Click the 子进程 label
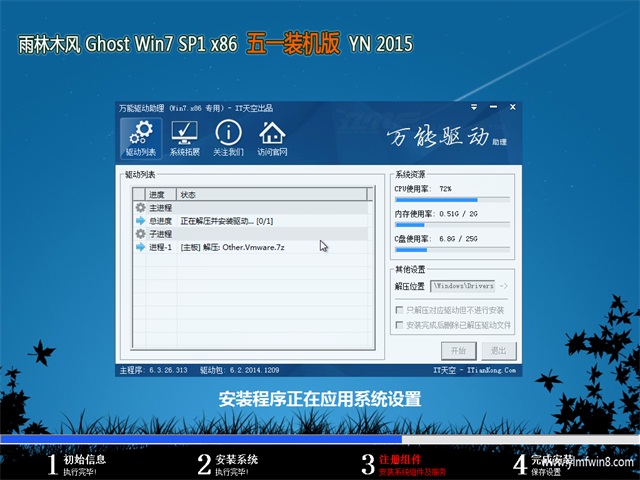The width and height of the screenshot is (640, 480). point(160,234)
